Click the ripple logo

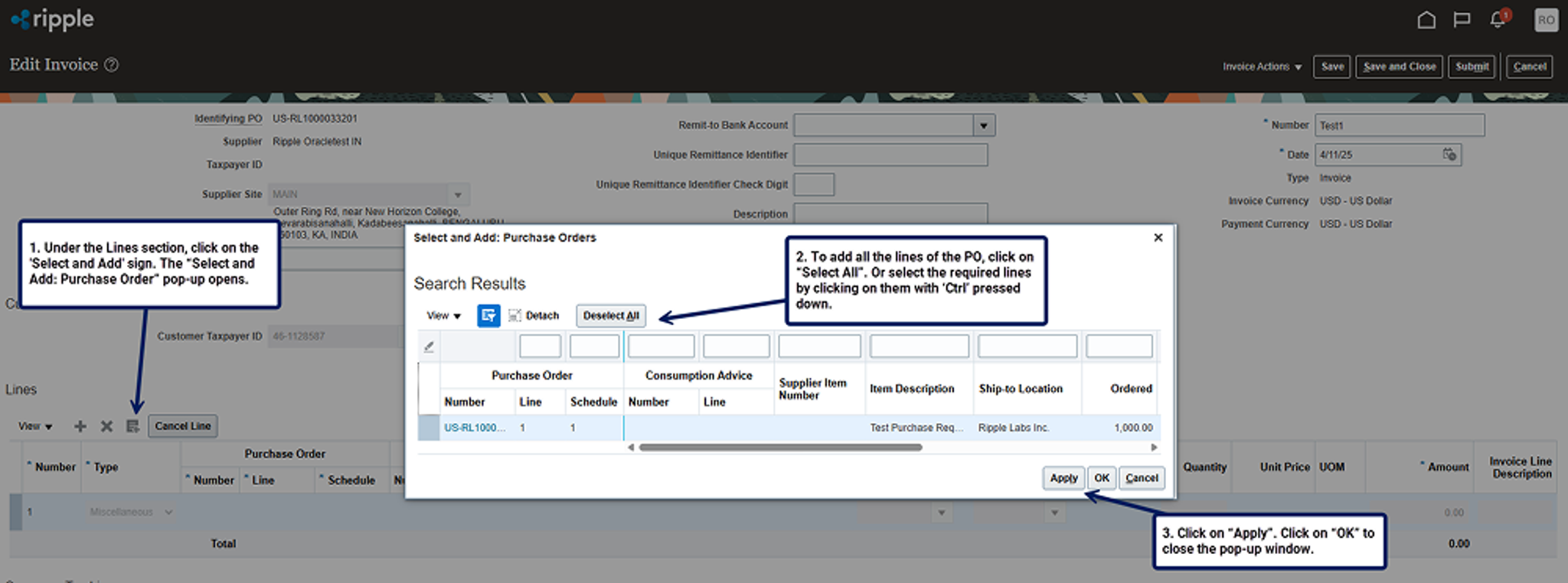52,19
